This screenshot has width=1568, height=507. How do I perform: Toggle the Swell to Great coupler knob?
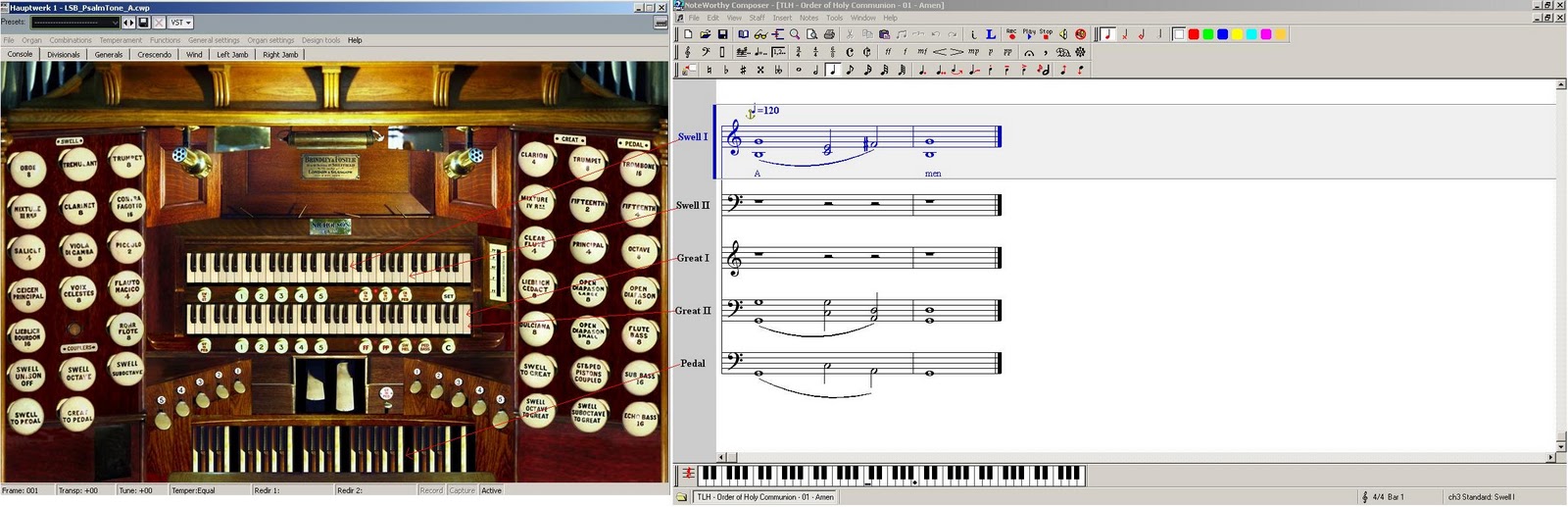(536, 370)
